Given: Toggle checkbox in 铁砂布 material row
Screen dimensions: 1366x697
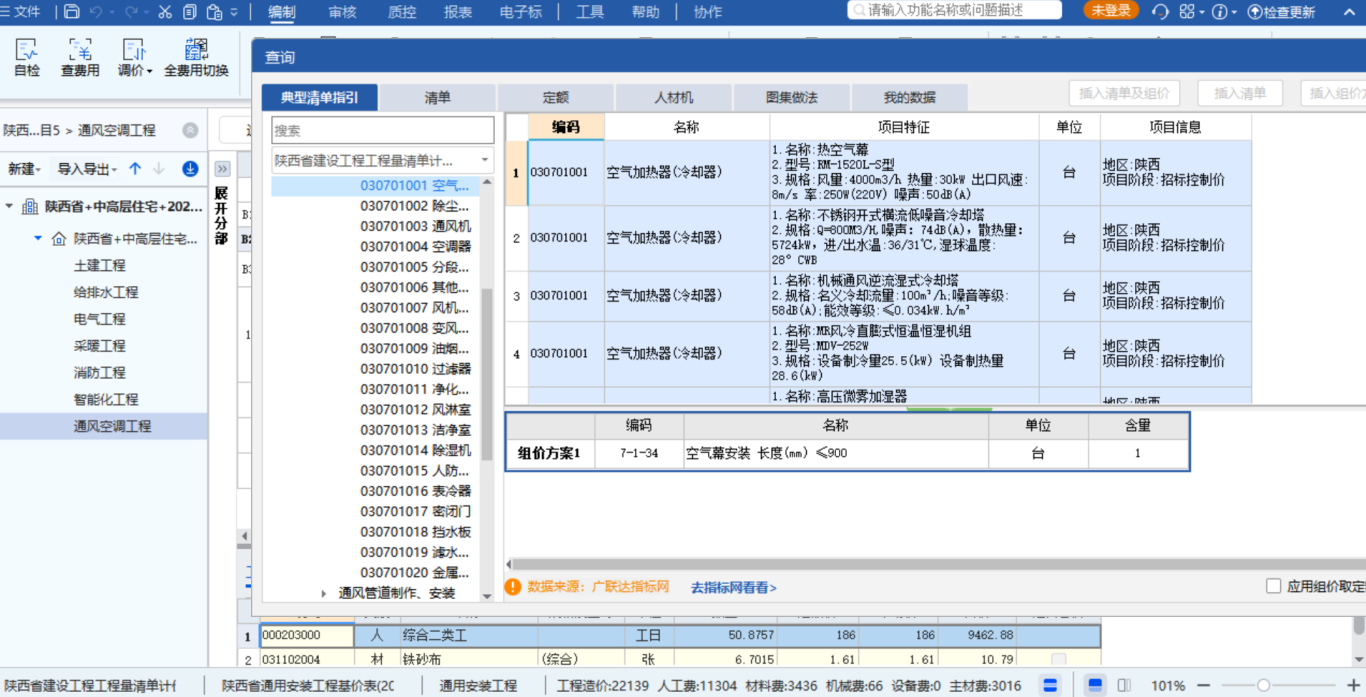Looking at the screenshot, I should 1059,660.
